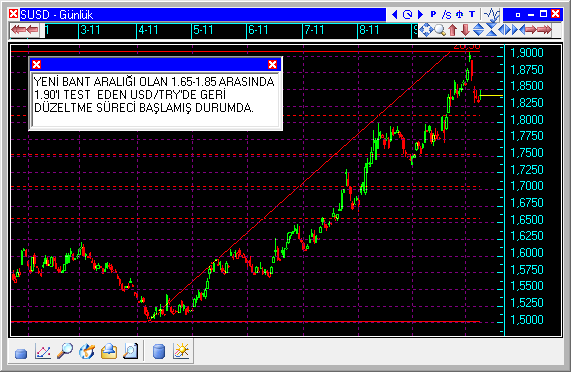The image size is (571, 372).
Task: Select the 5-11 date marker
Action: (203, 30)
